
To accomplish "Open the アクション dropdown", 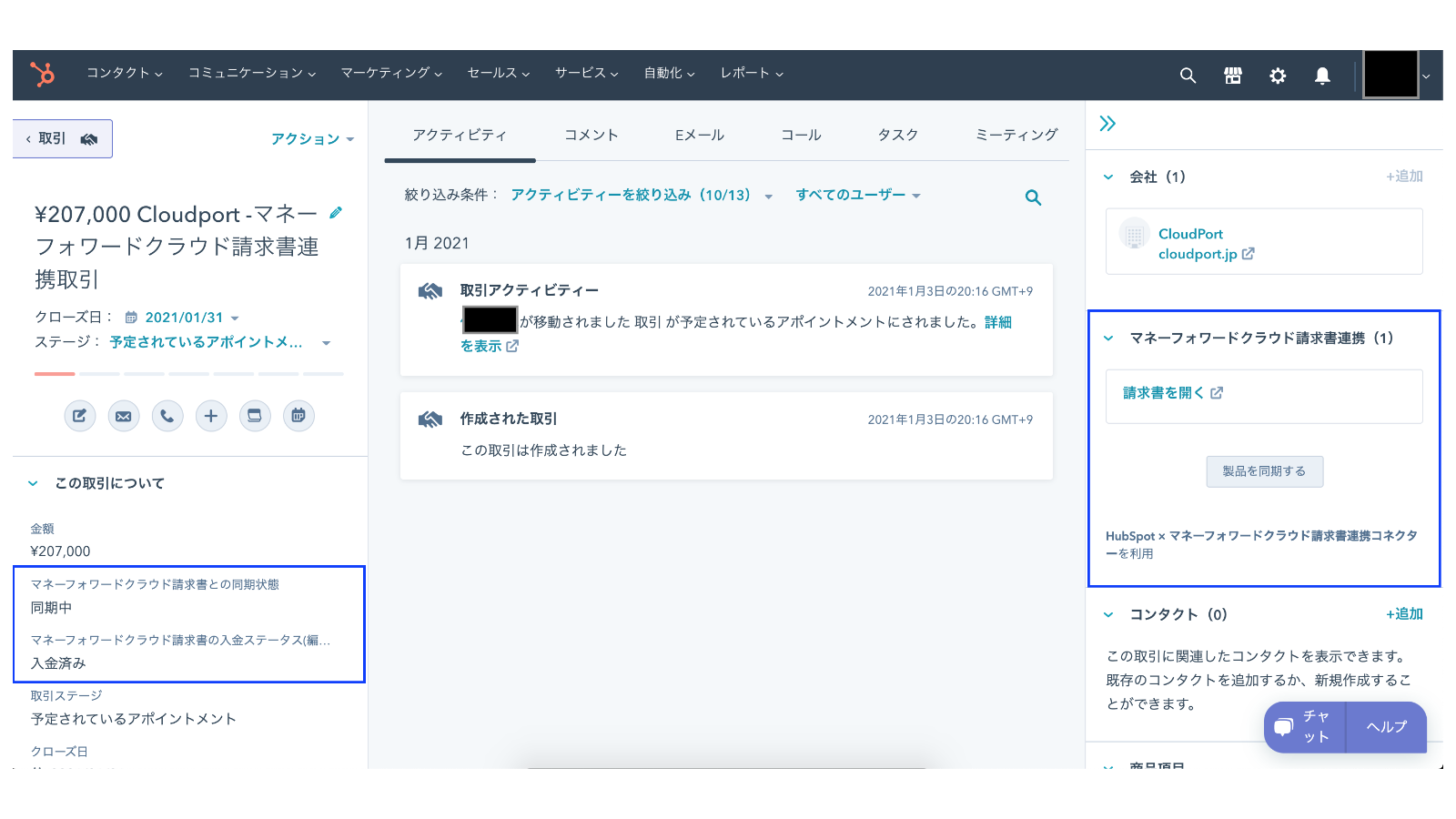I will point(312,139).
